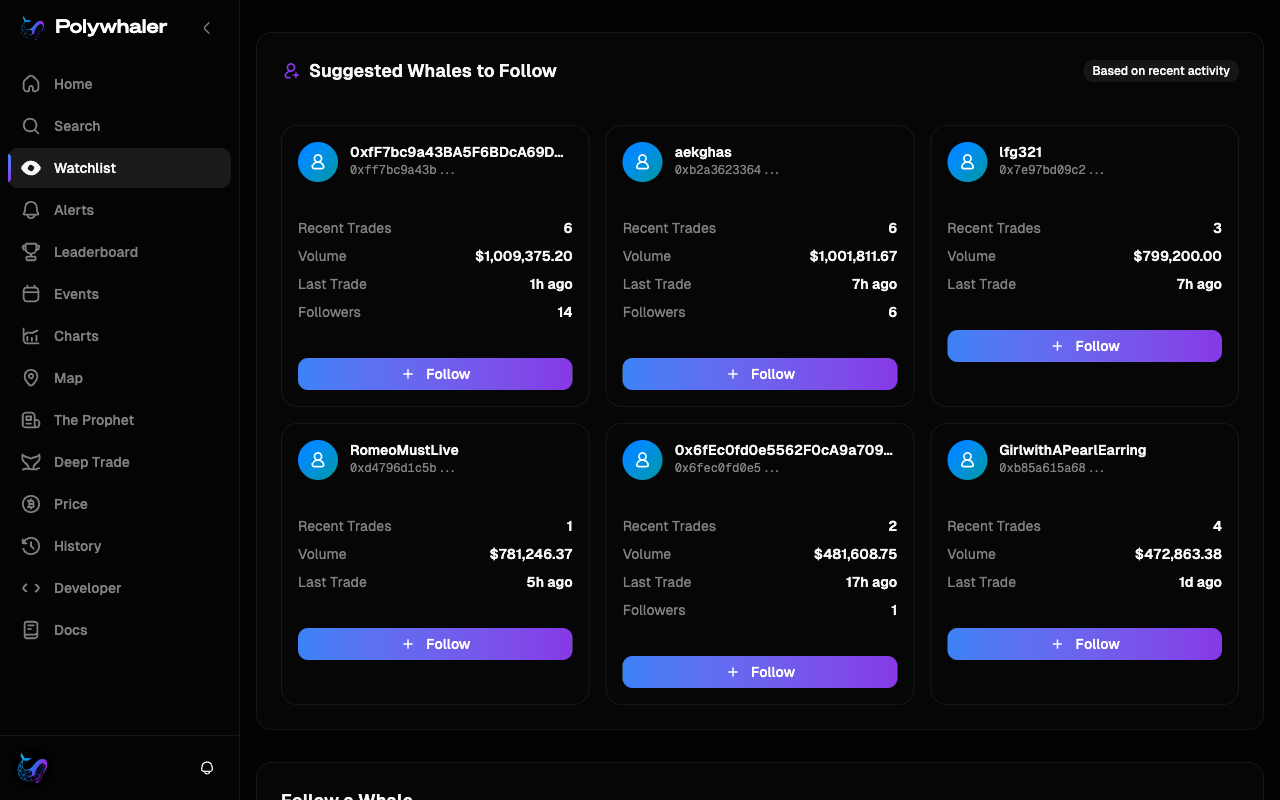This screenshot has height=800, width=1280.
Task: Open the Home menu item
Action: [119, 84]
